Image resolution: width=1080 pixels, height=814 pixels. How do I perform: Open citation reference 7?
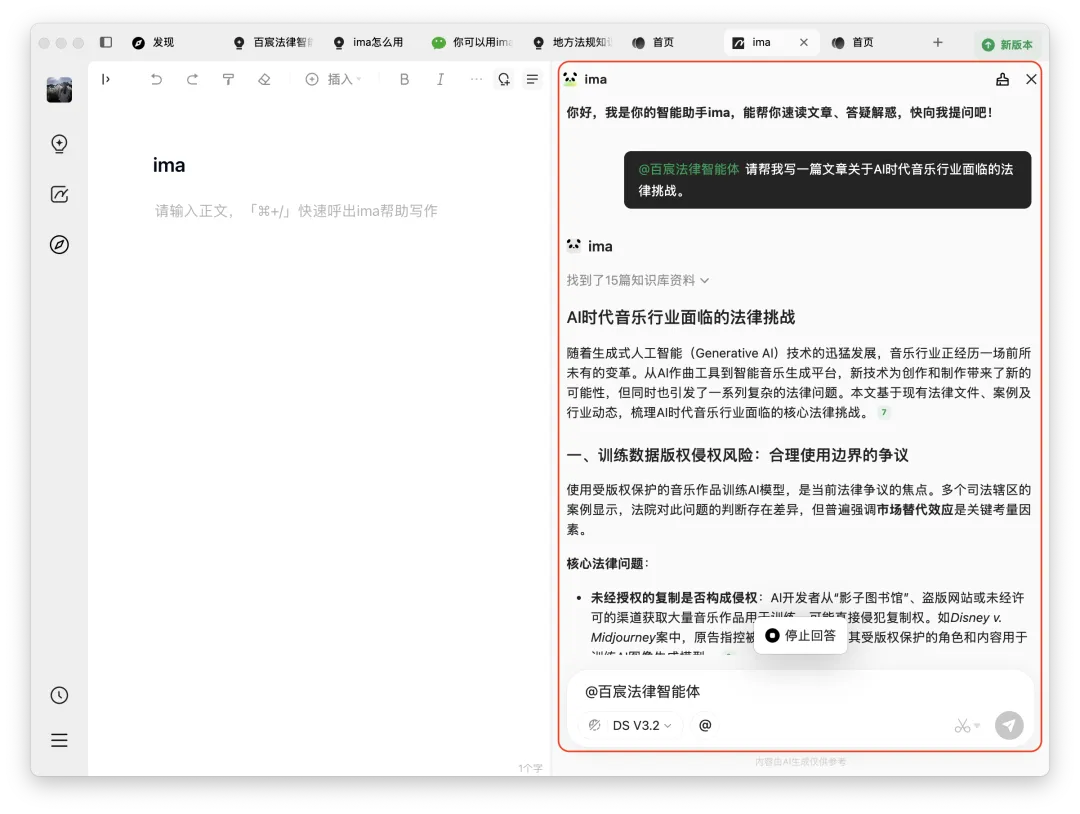[x=884, y=413]
